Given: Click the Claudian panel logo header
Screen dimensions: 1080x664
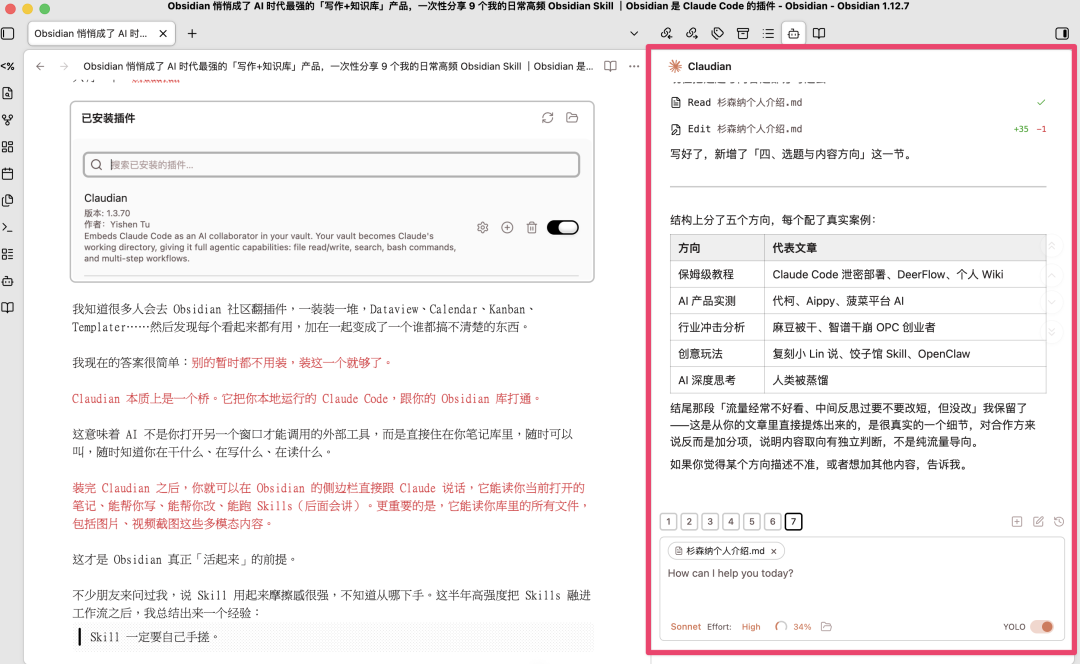Looking at the screenshot, I should click(x=700, y=66).
